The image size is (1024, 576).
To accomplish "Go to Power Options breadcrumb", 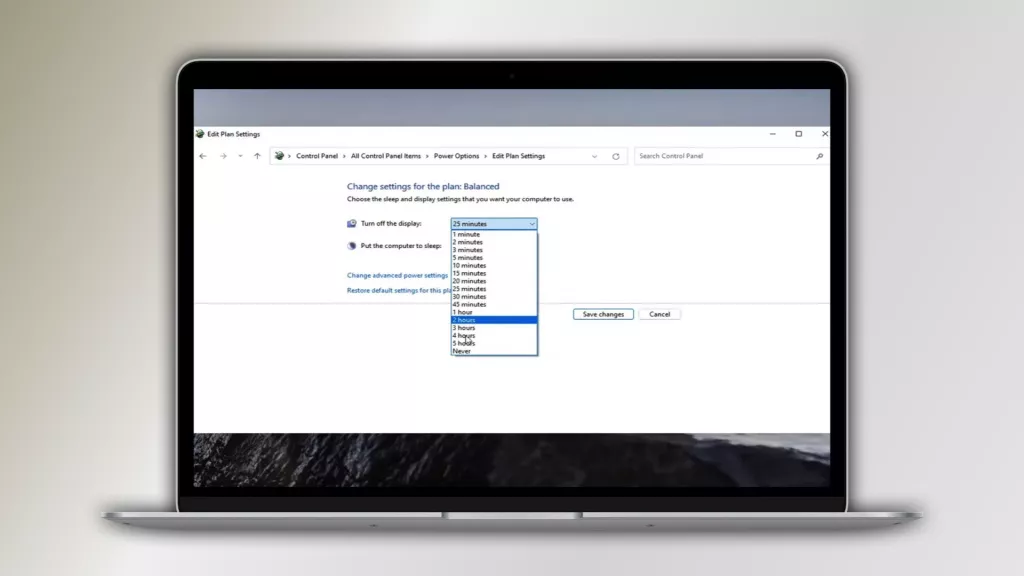I will (x=456, y=156).
